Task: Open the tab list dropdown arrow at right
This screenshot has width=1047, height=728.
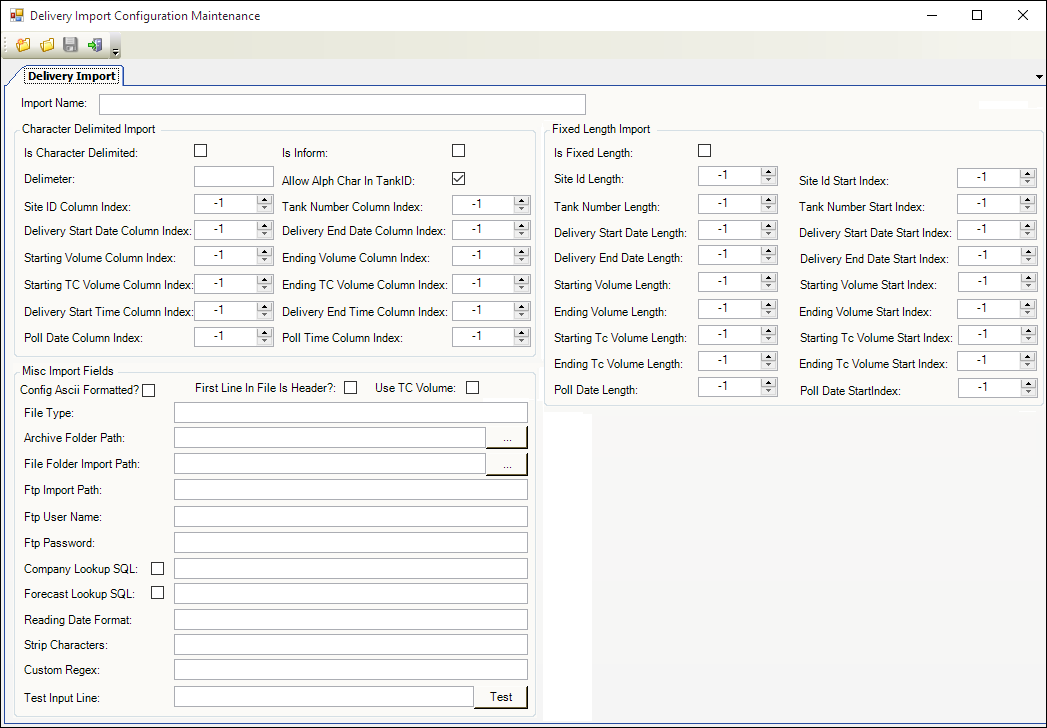Action: point(1037,77)
